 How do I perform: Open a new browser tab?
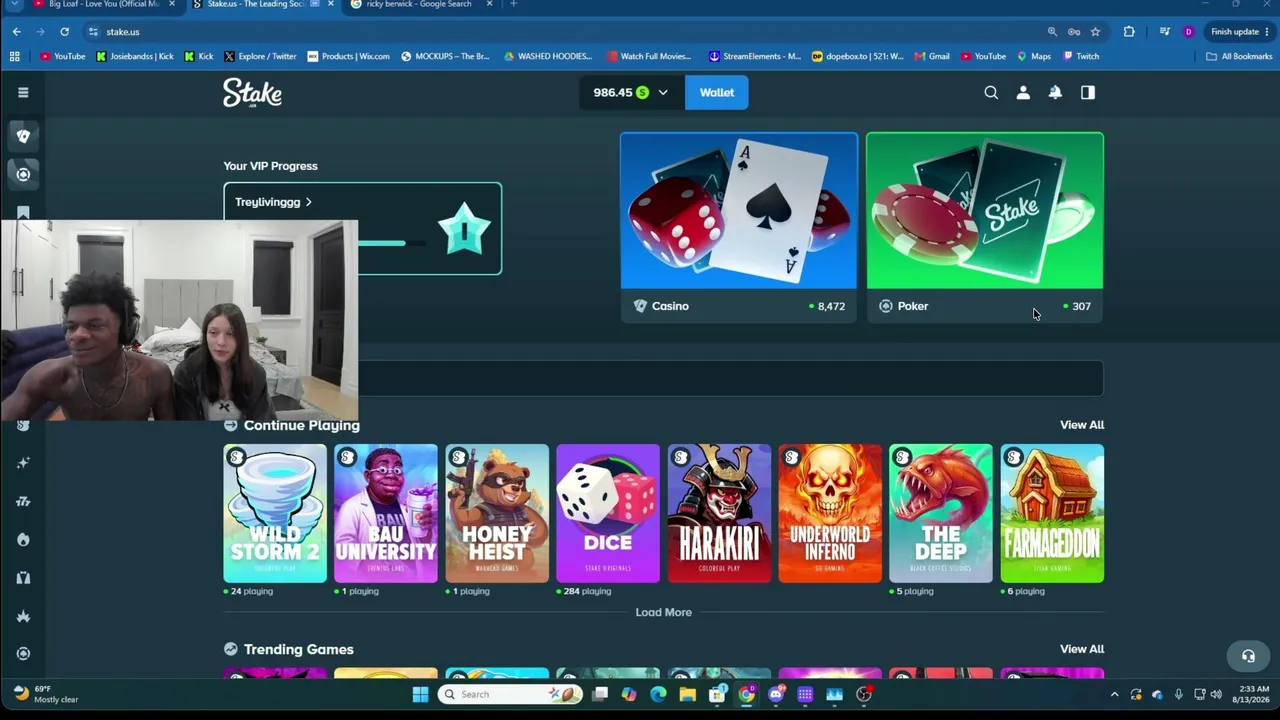[513, 4]
